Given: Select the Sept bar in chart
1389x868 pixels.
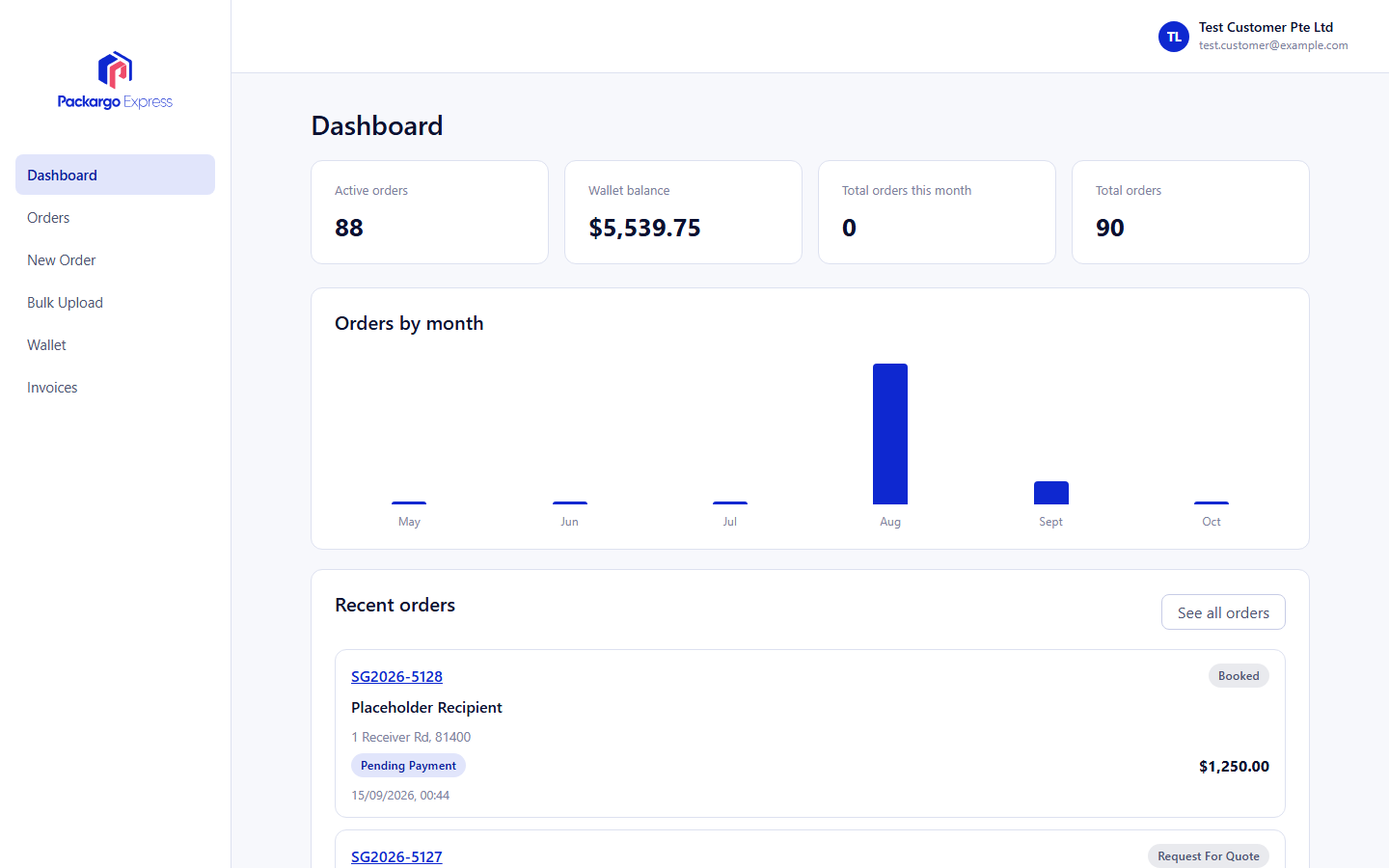Looking at the screenshot, I should click(x=1050, y=493).
